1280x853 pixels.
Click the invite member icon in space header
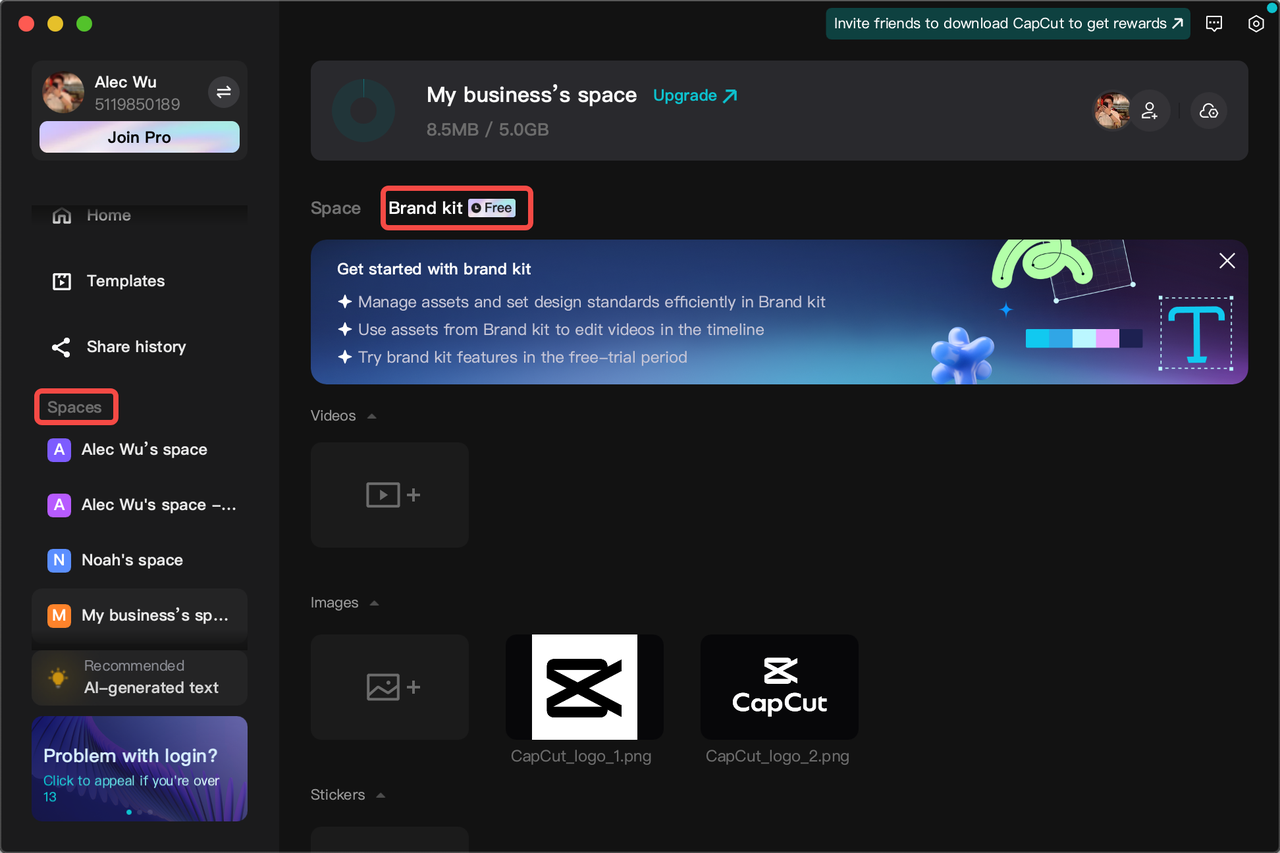pos(1150,111)
